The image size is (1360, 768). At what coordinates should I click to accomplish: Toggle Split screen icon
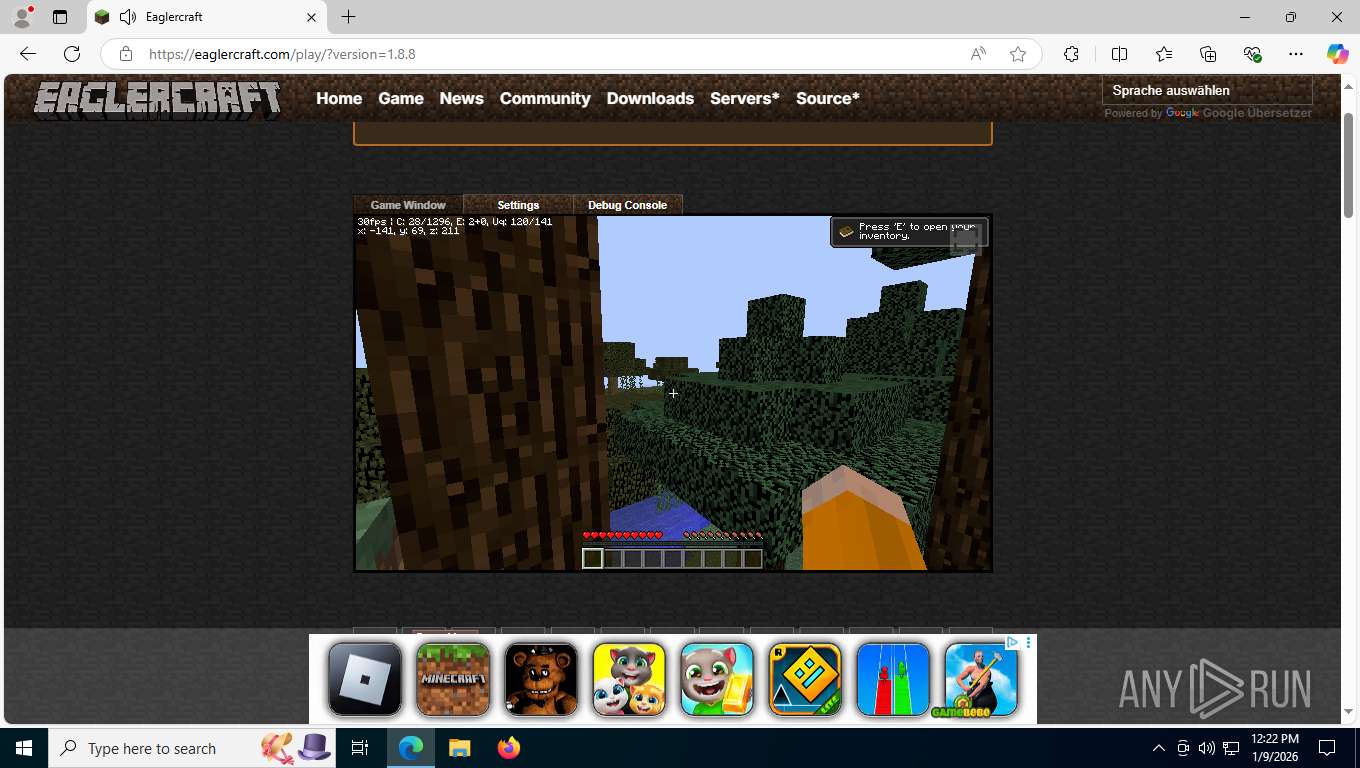1119,54
